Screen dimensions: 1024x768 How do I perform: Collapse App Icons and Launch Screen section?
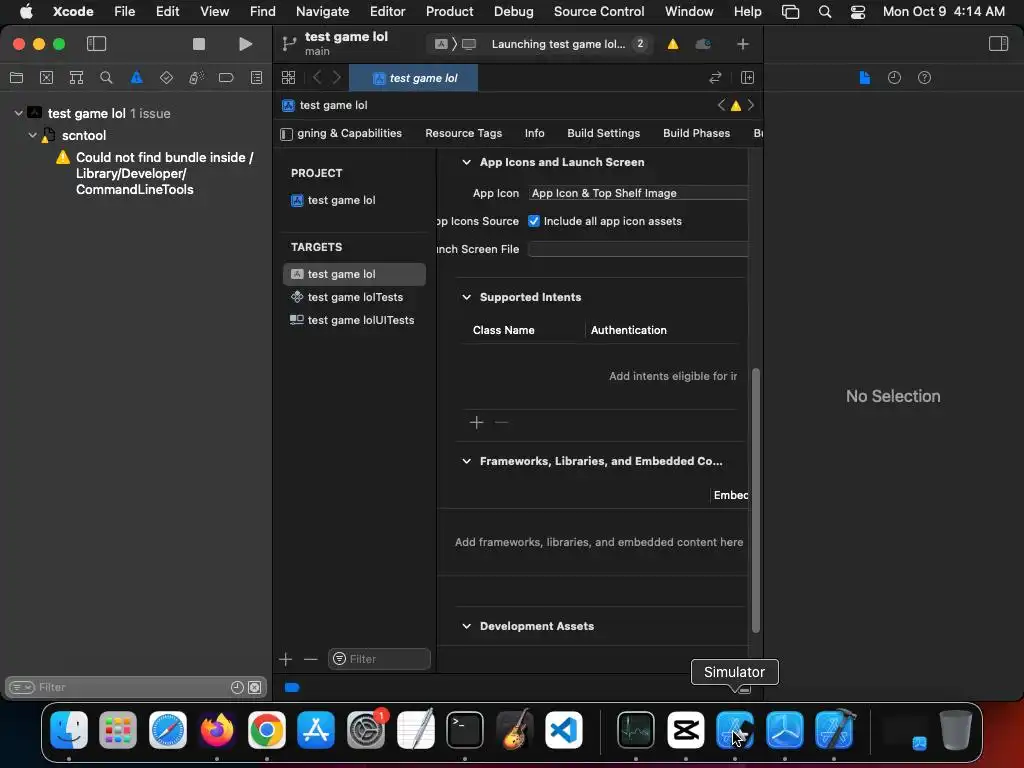point(466,162)
